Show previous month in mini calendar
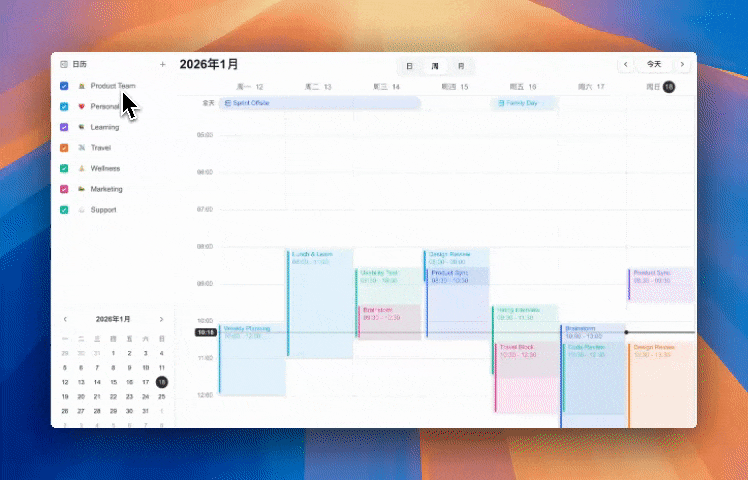 coord(65,319)
